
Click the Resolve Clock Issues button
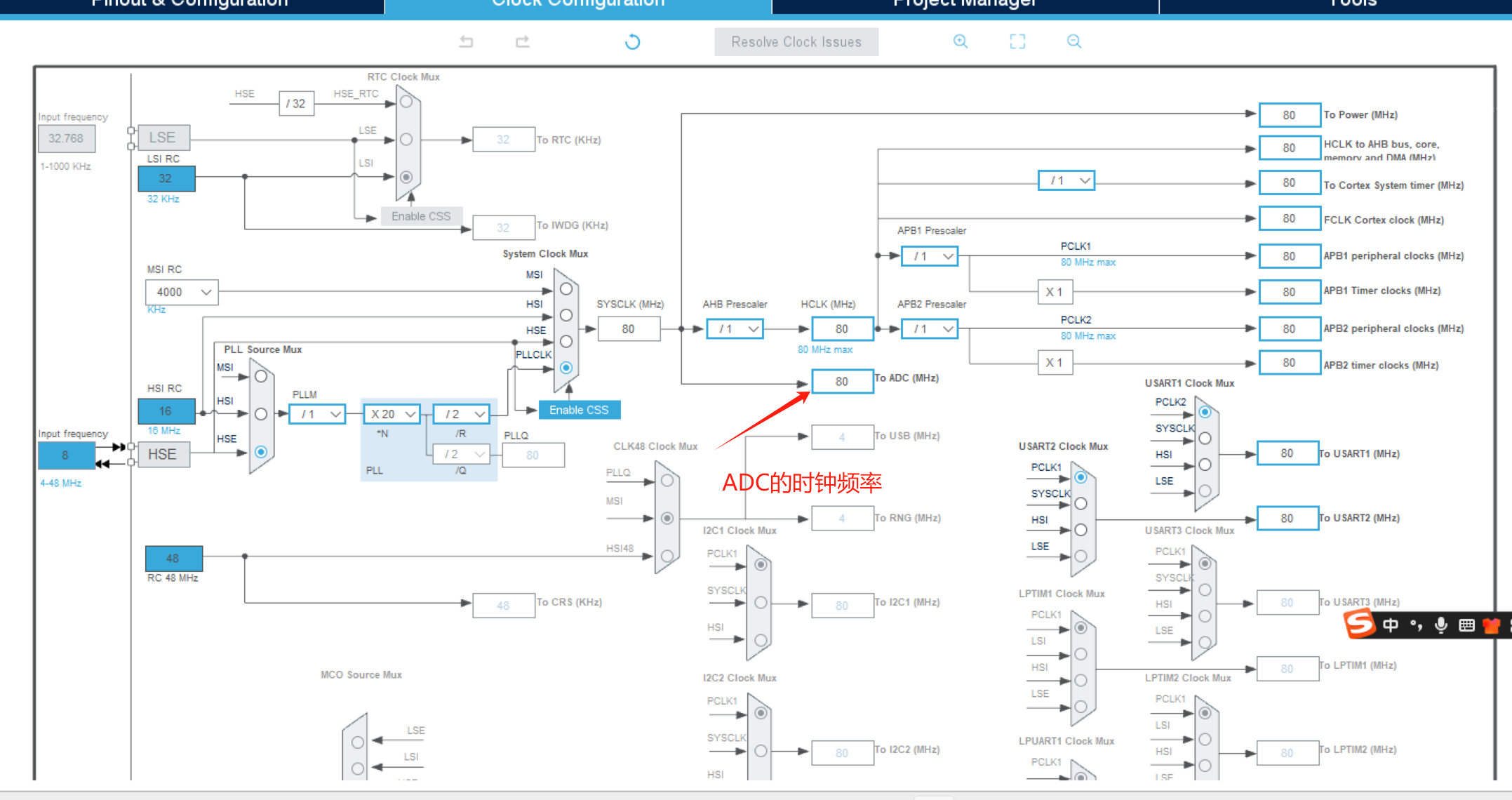coord(796,41)
